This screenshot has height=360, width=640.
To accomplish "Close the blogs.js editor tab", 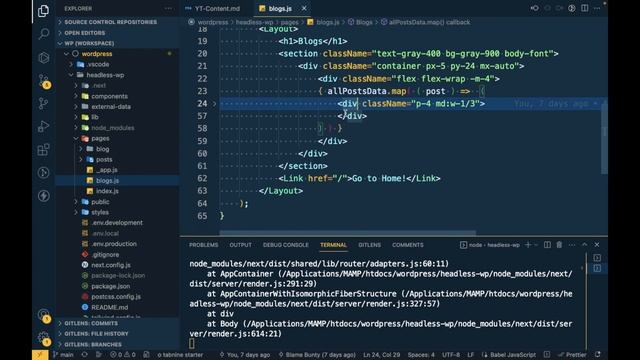I will click(304, 9).
